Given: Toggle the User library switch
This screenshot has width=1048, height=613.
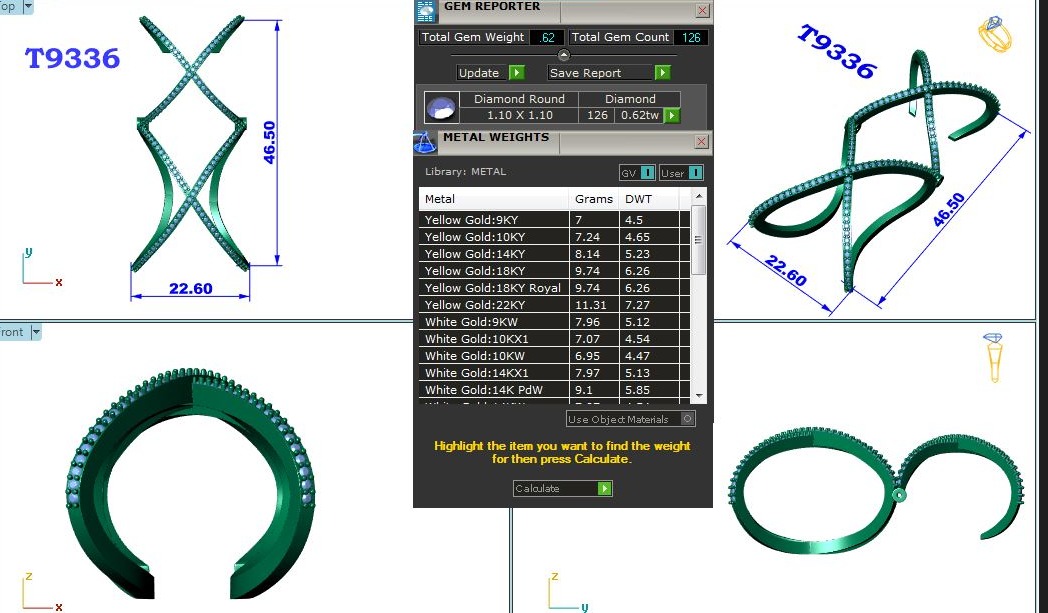Looking at the screenshot, I should click(681, 173).
